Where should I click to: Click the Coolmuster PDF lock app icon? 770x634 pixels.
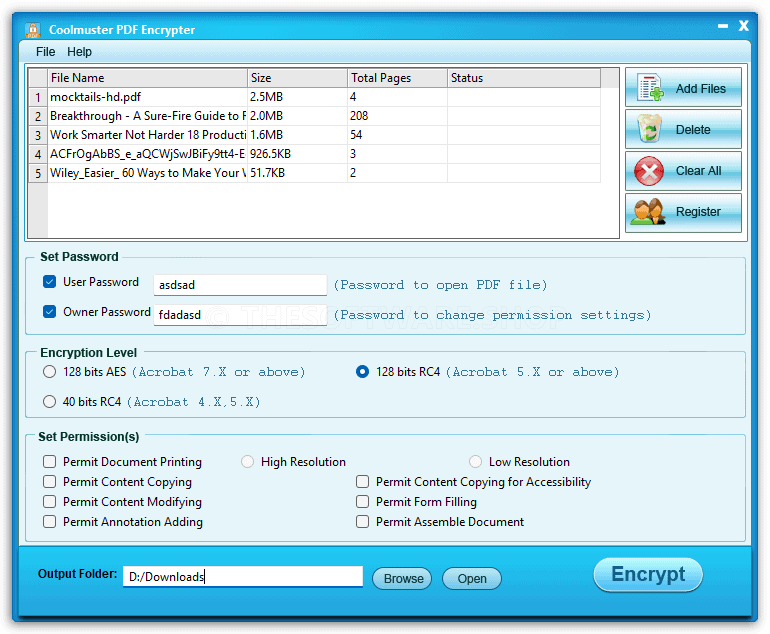tap(33, 30)
